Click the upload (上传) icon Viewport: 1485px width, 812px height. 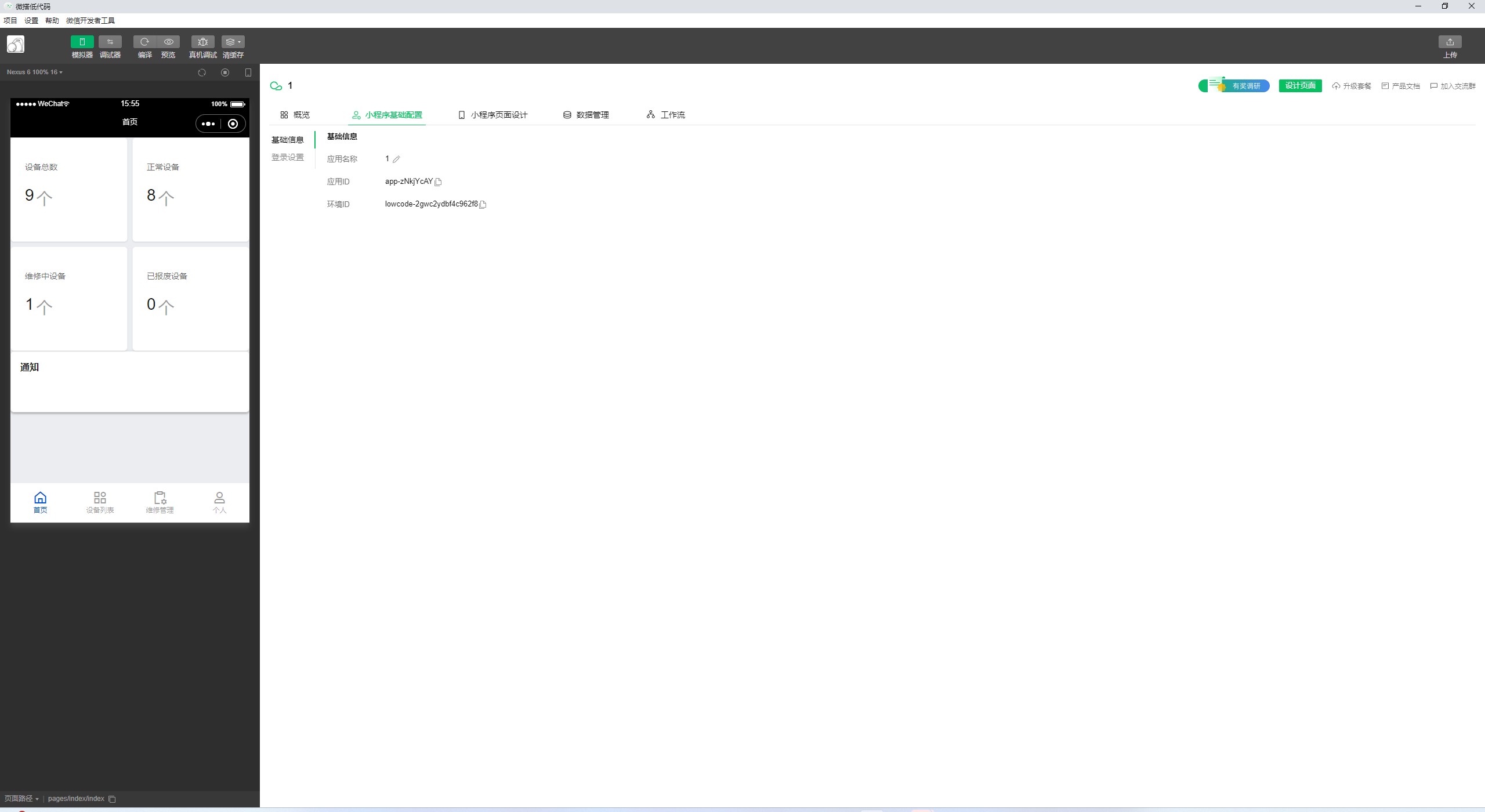click(x=1450, y=42)
